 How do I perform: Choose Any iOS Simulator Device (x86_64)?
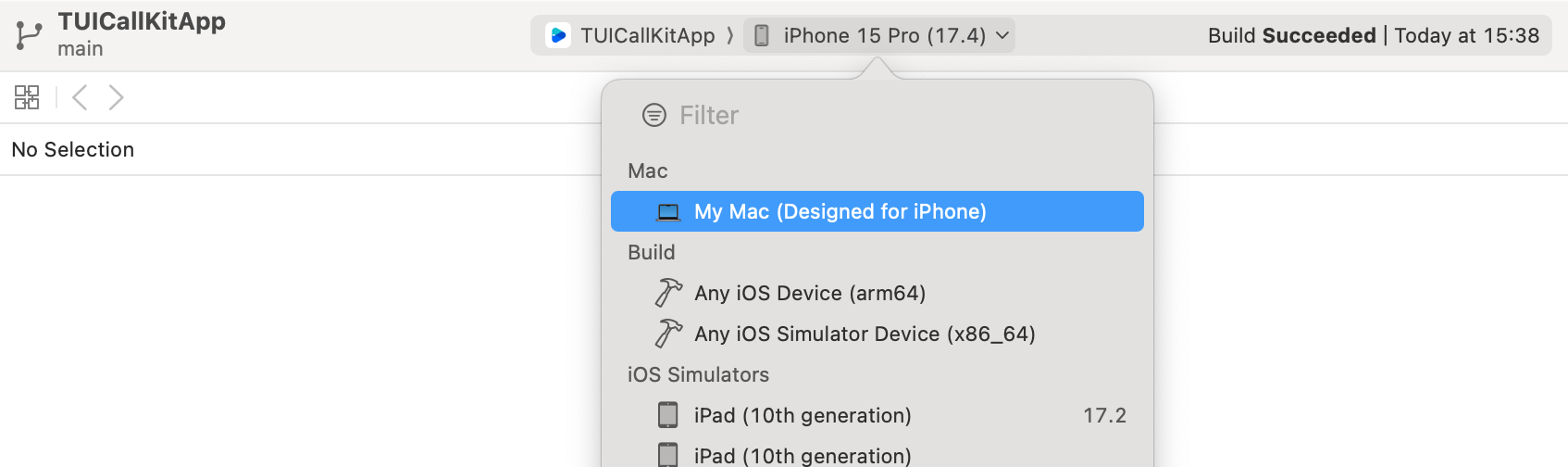click(865, 334)
